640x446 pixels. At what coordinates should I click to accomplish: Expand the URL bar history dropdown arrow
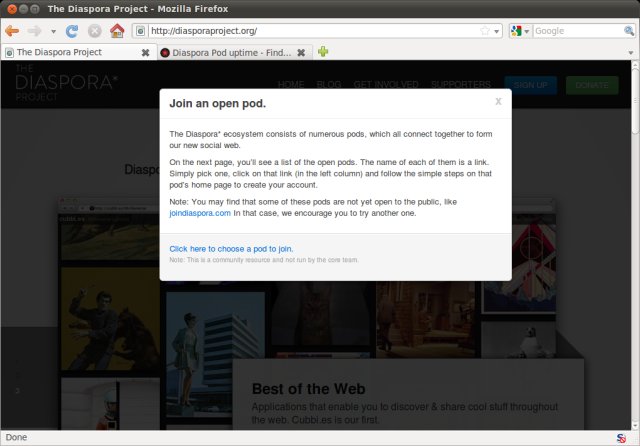click(x=497, y=31)
